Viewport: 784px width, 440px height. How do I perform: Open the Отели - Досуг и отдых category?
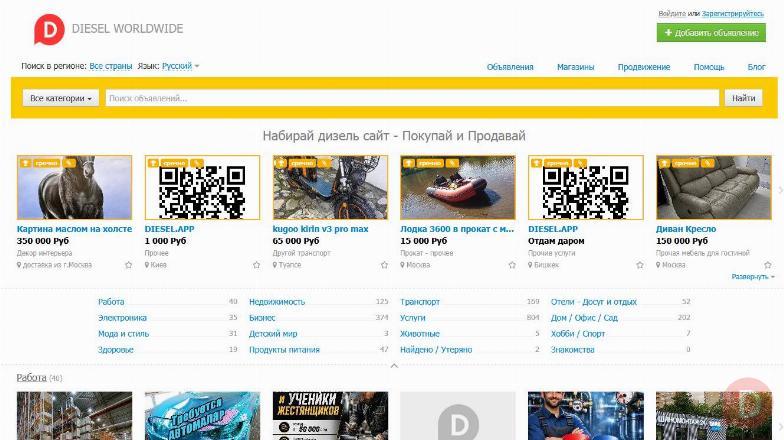tap(594, 302)
